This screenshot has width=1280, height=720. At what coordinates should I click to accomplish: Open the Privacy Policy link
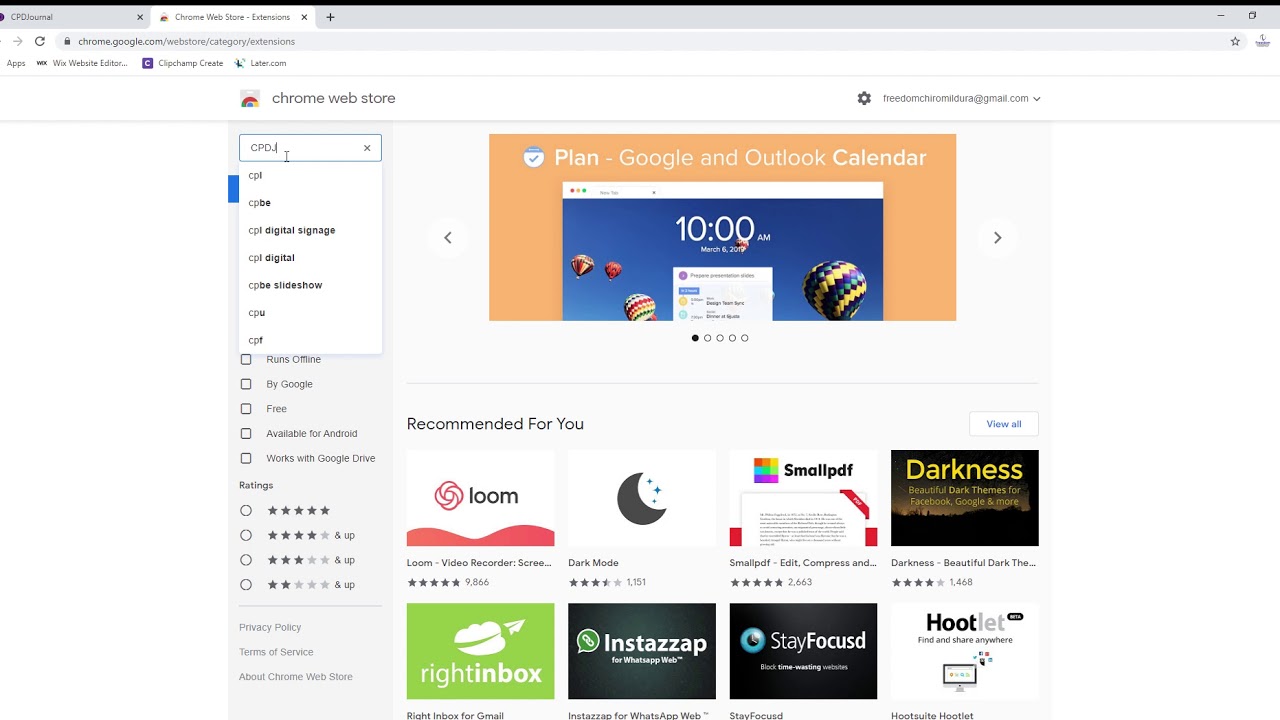270,627
